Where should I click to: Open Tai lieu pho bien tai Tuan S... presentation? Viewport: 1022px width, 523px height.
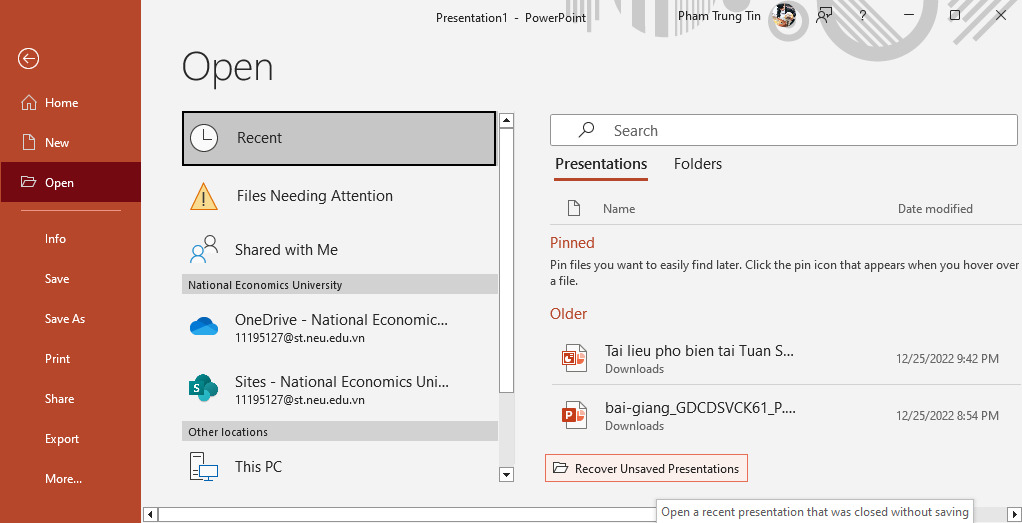[x=783, y=359]
